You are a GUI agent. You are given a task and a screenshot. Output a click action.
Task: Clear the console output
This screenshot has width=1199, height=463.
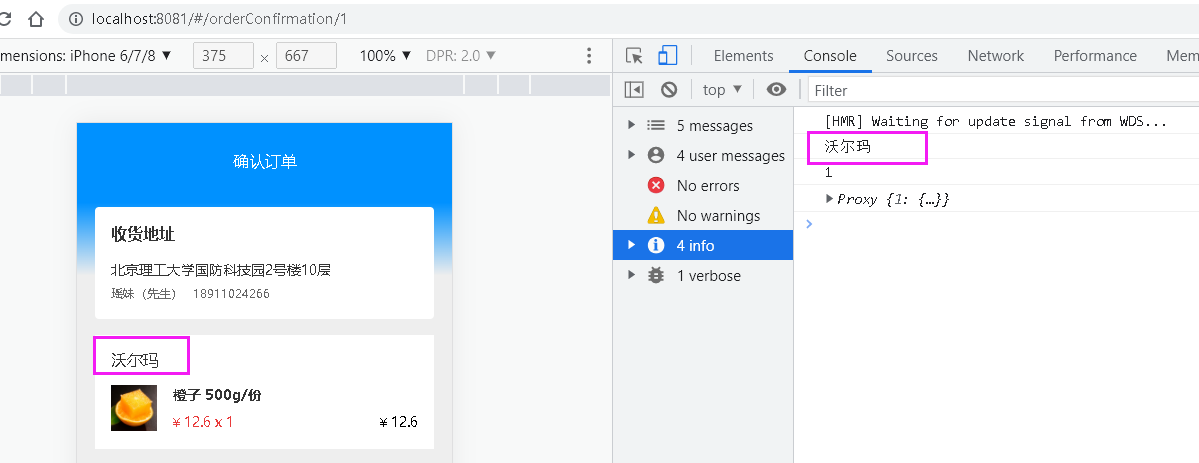669,90
